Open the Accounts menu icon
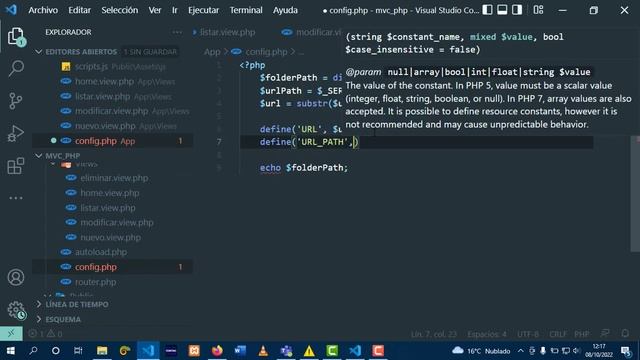 point(16,278)
